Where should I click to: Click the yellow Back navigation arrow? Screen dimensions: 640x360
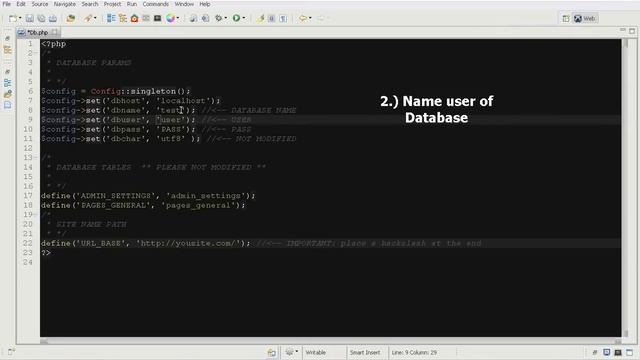[302, 18]
